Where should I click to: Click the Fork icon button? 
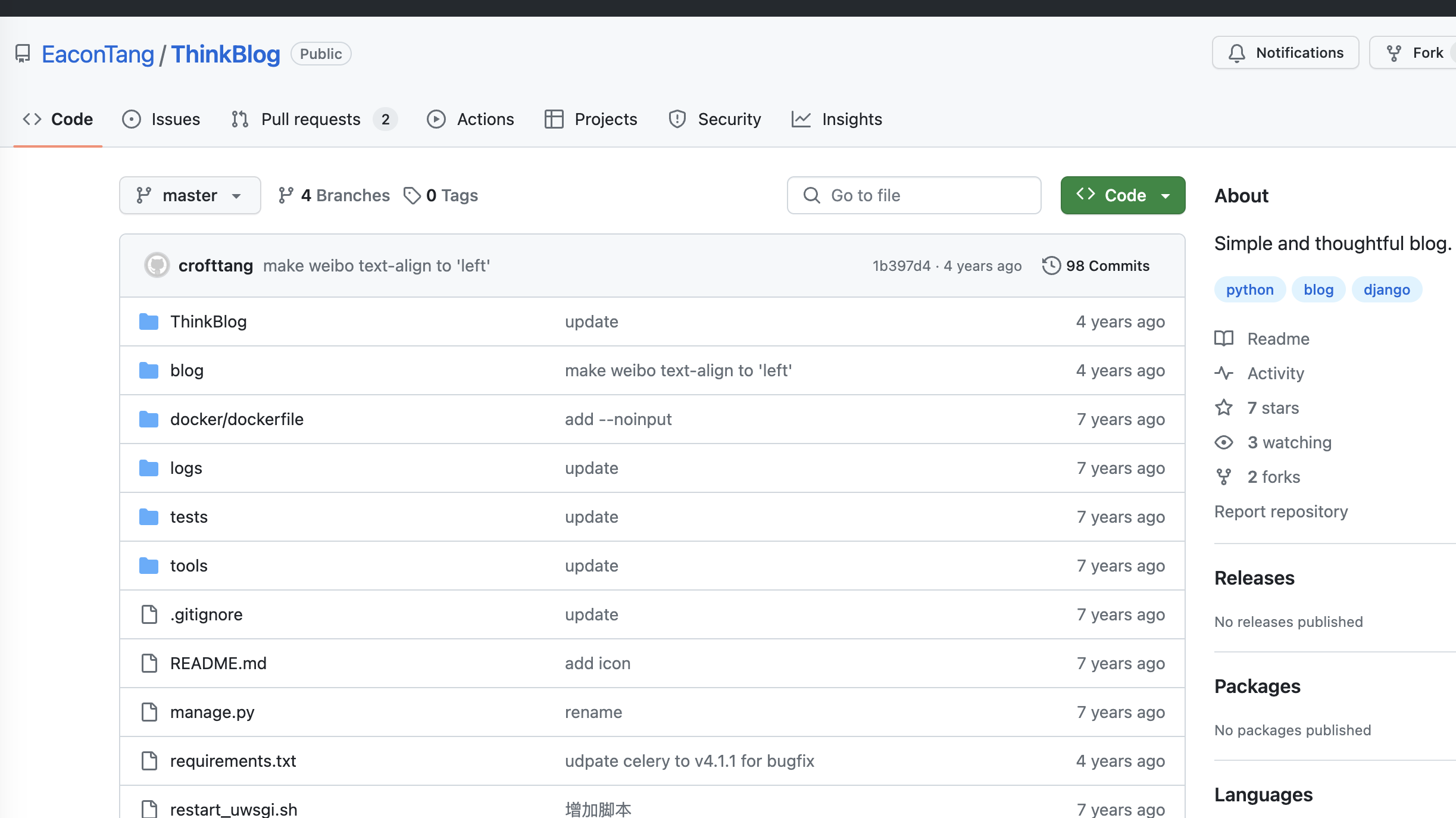tap(1394, 53)
